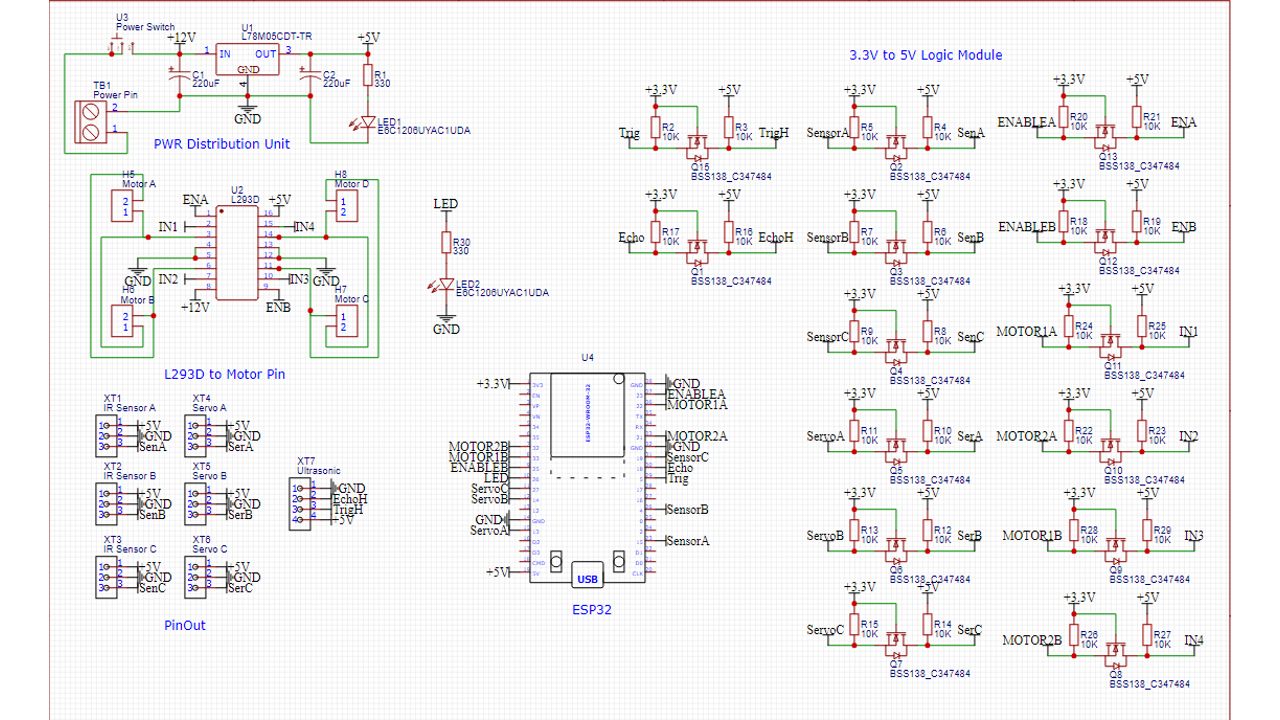Click the 'LED' net label above R30

(446, 204)
